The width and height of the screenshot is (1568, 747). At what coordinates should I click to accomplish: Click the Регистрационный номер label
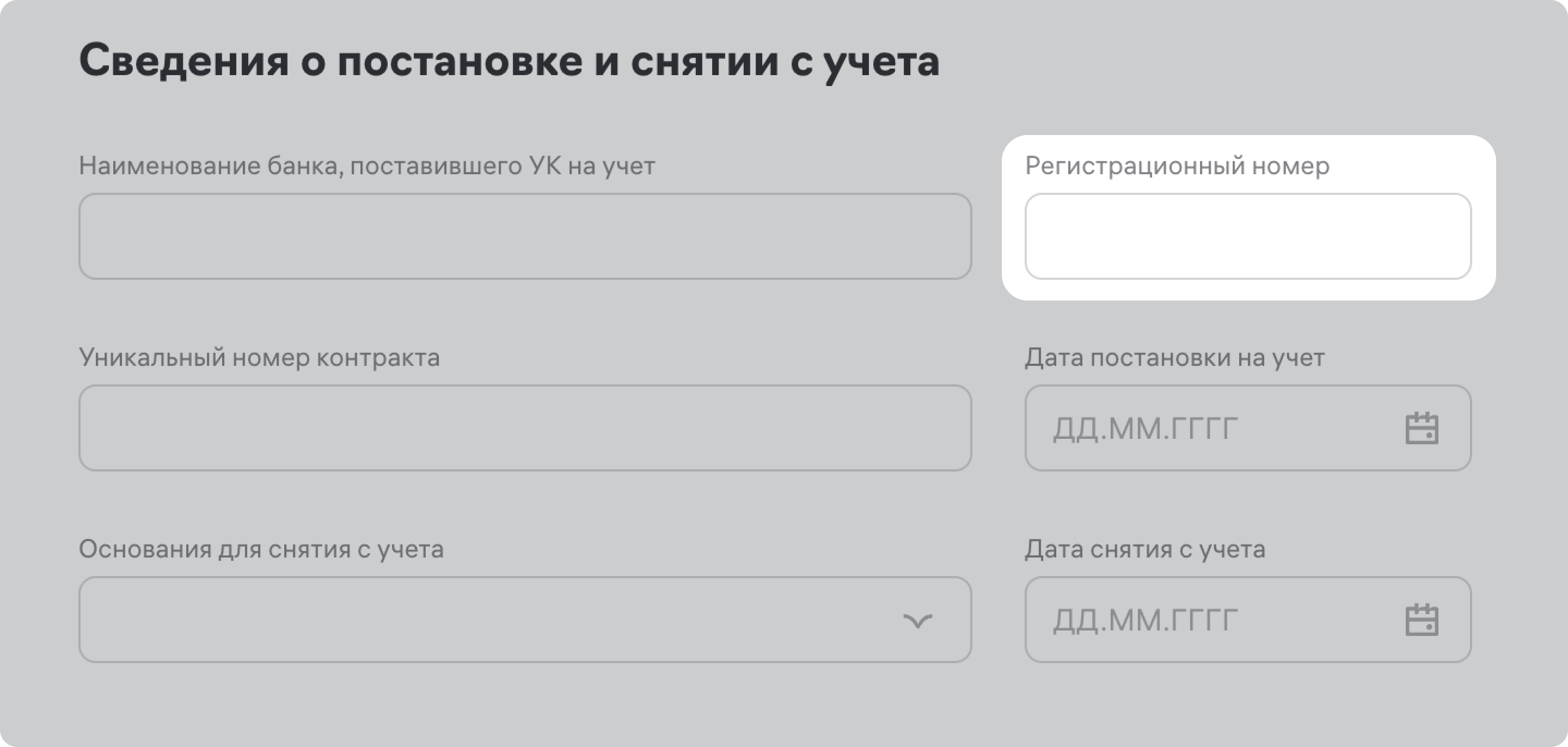[1177, 166]
